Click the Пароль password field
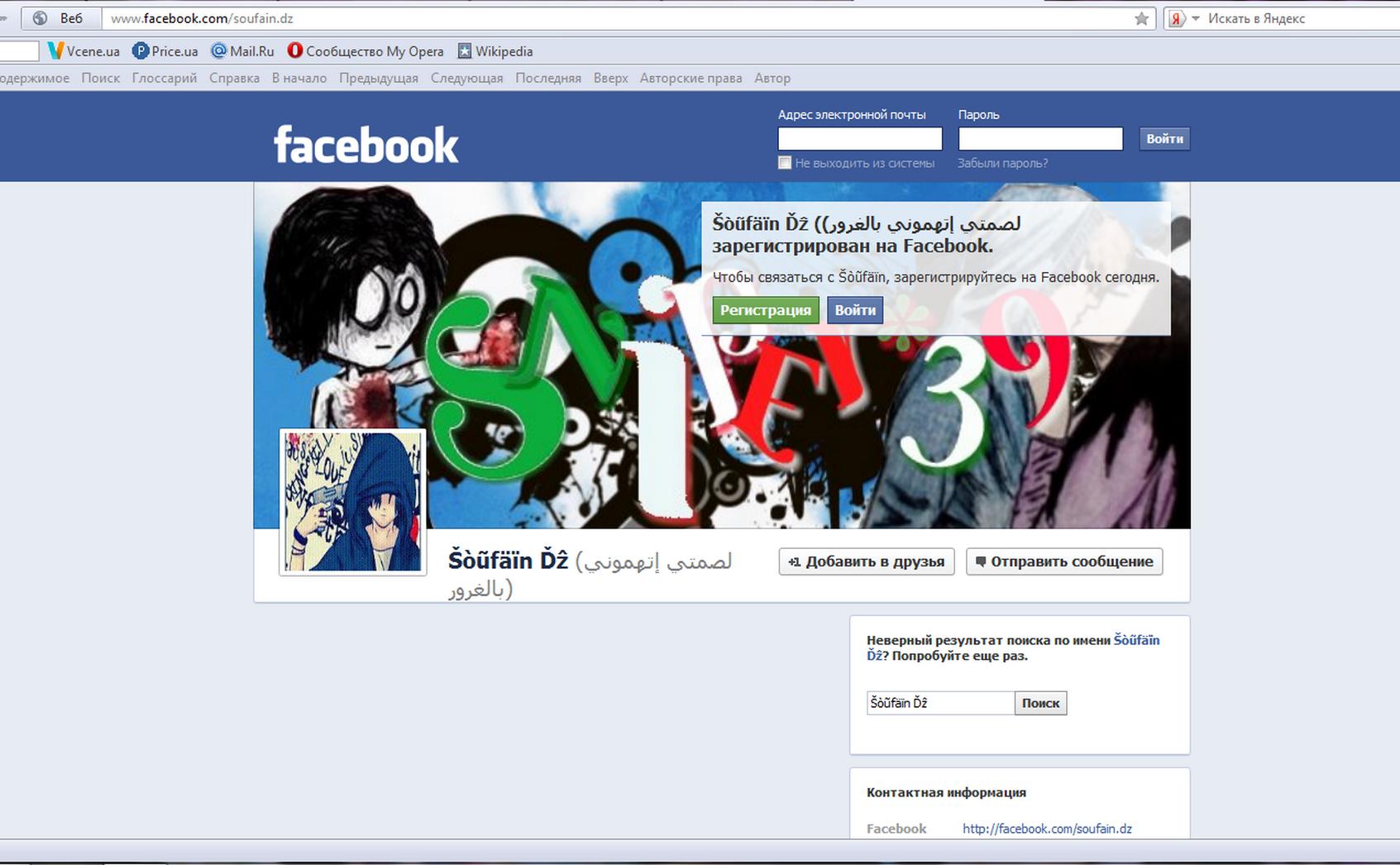This screenshot has width=1400, height=865. point(1039,139)
